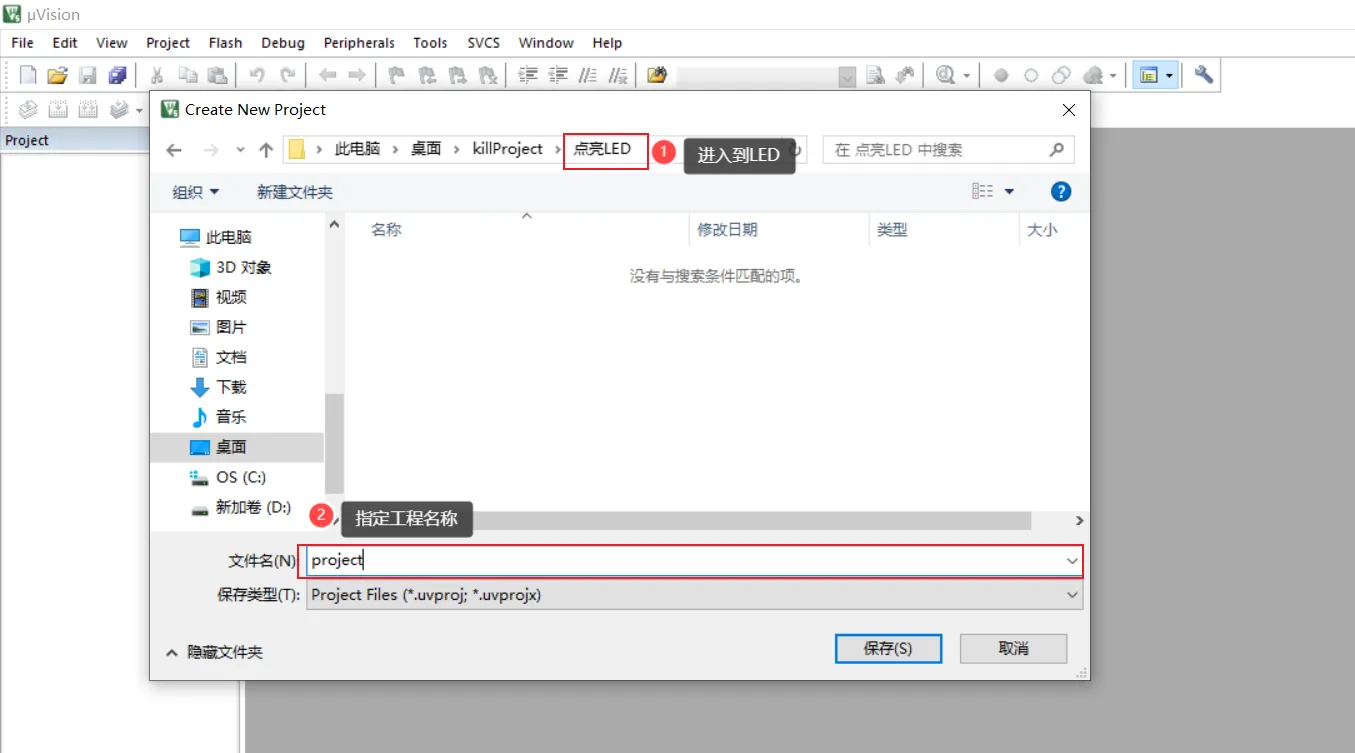
Task: Click the help question mark in the dialog
Action: [1060, 191]
